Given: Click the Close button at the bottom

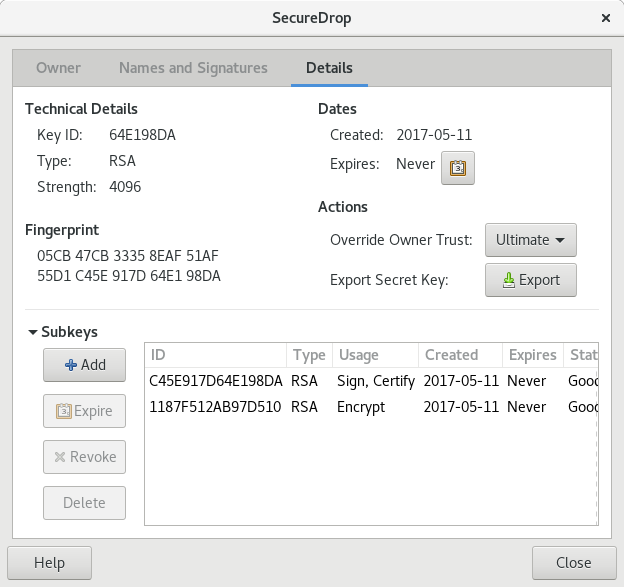Looking at the screenshot, I should [x=574, y=563].
